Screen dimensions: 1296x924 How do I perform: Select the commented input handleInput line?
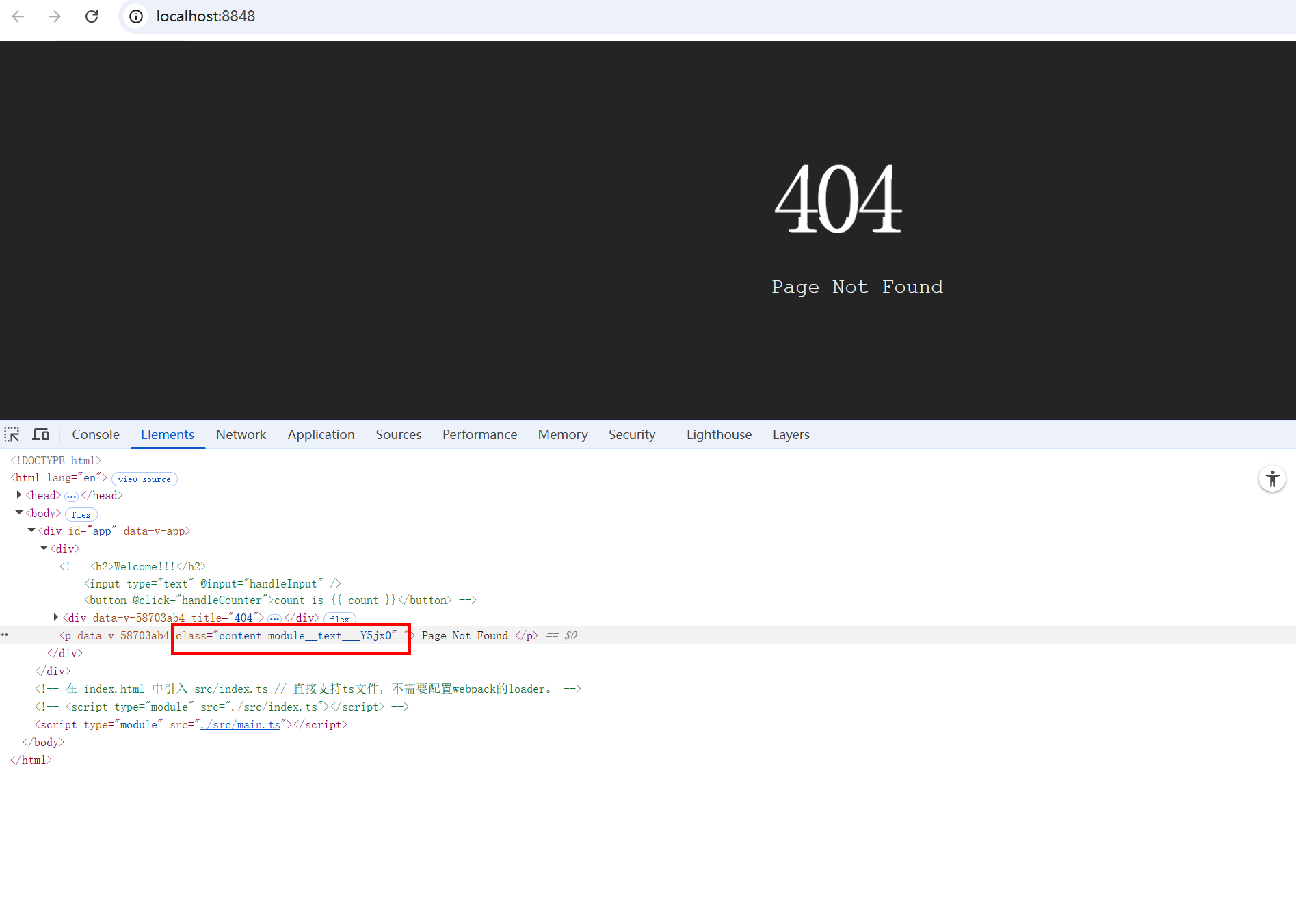[213, 583]
